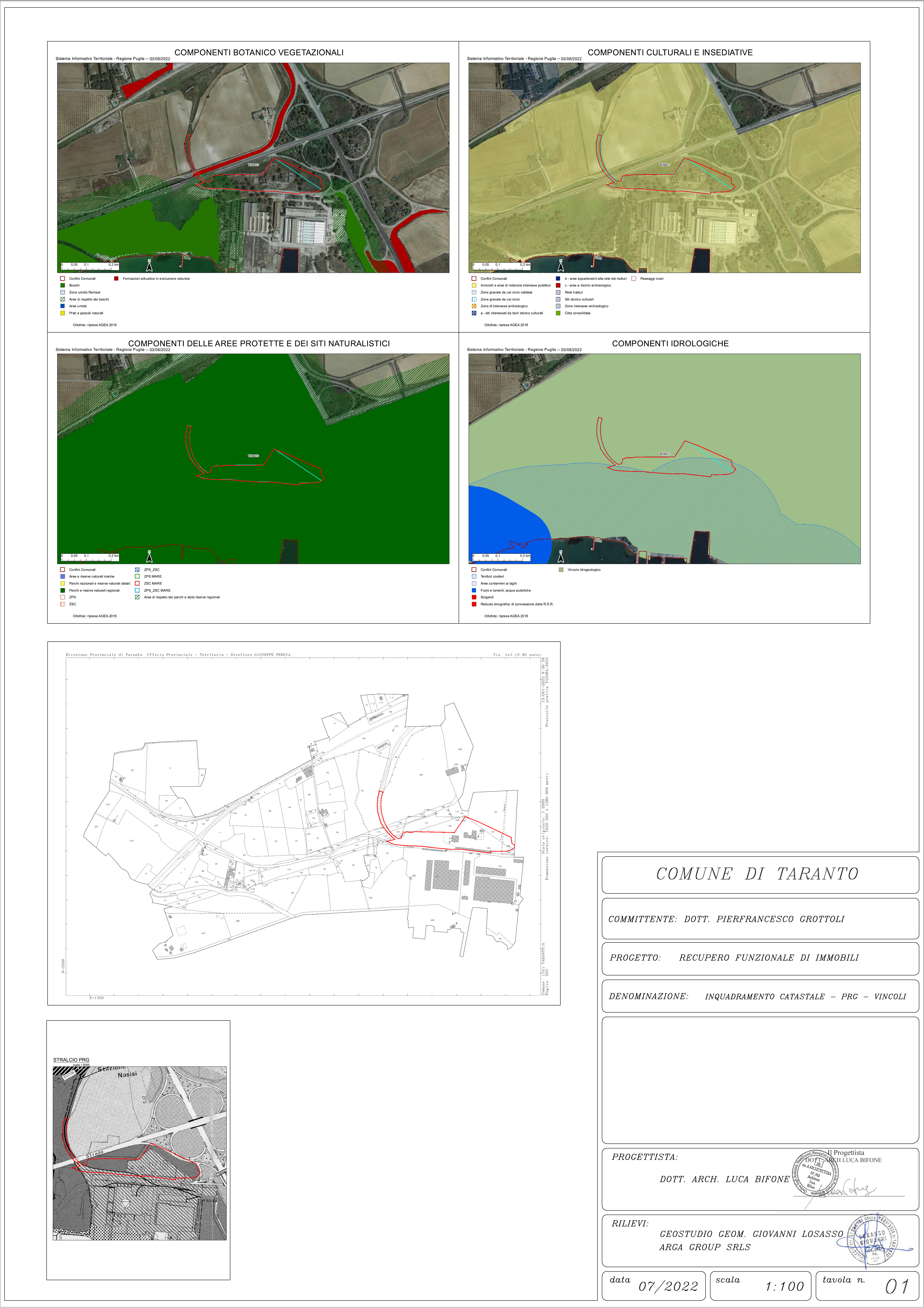Viewport: 924px width, 1308px height.
Task: Click 'Aree e riserve naturali marine' legend label
Action: [92, 576]
